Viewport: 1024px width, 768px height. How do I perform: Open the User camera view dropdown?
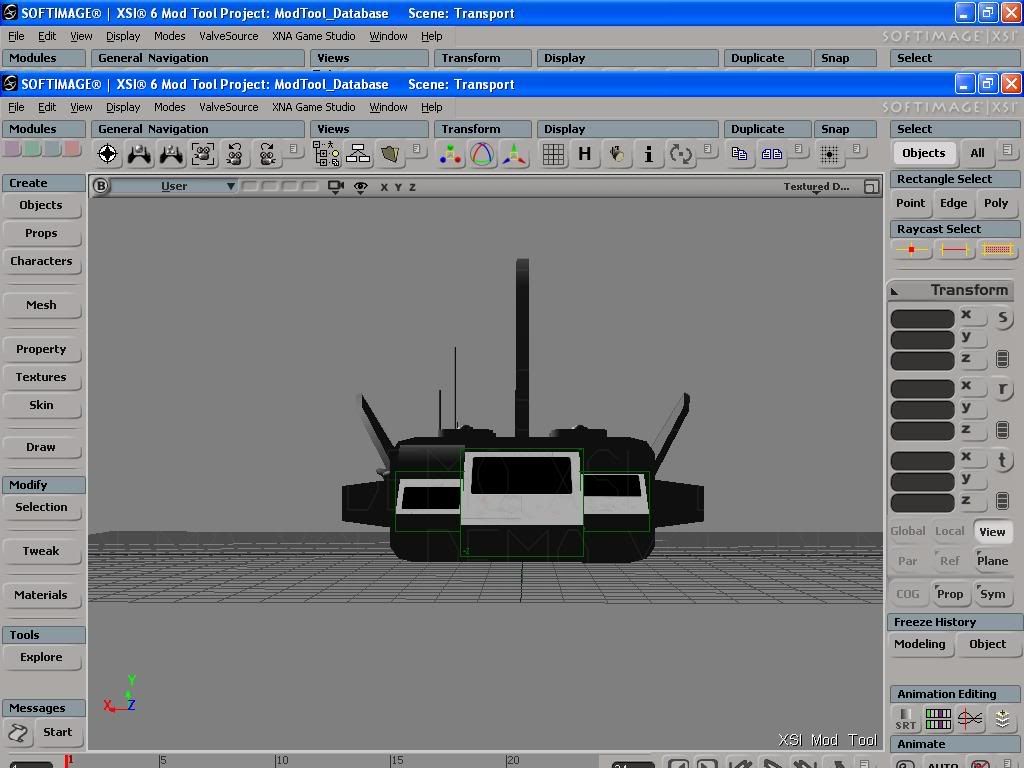174,186
